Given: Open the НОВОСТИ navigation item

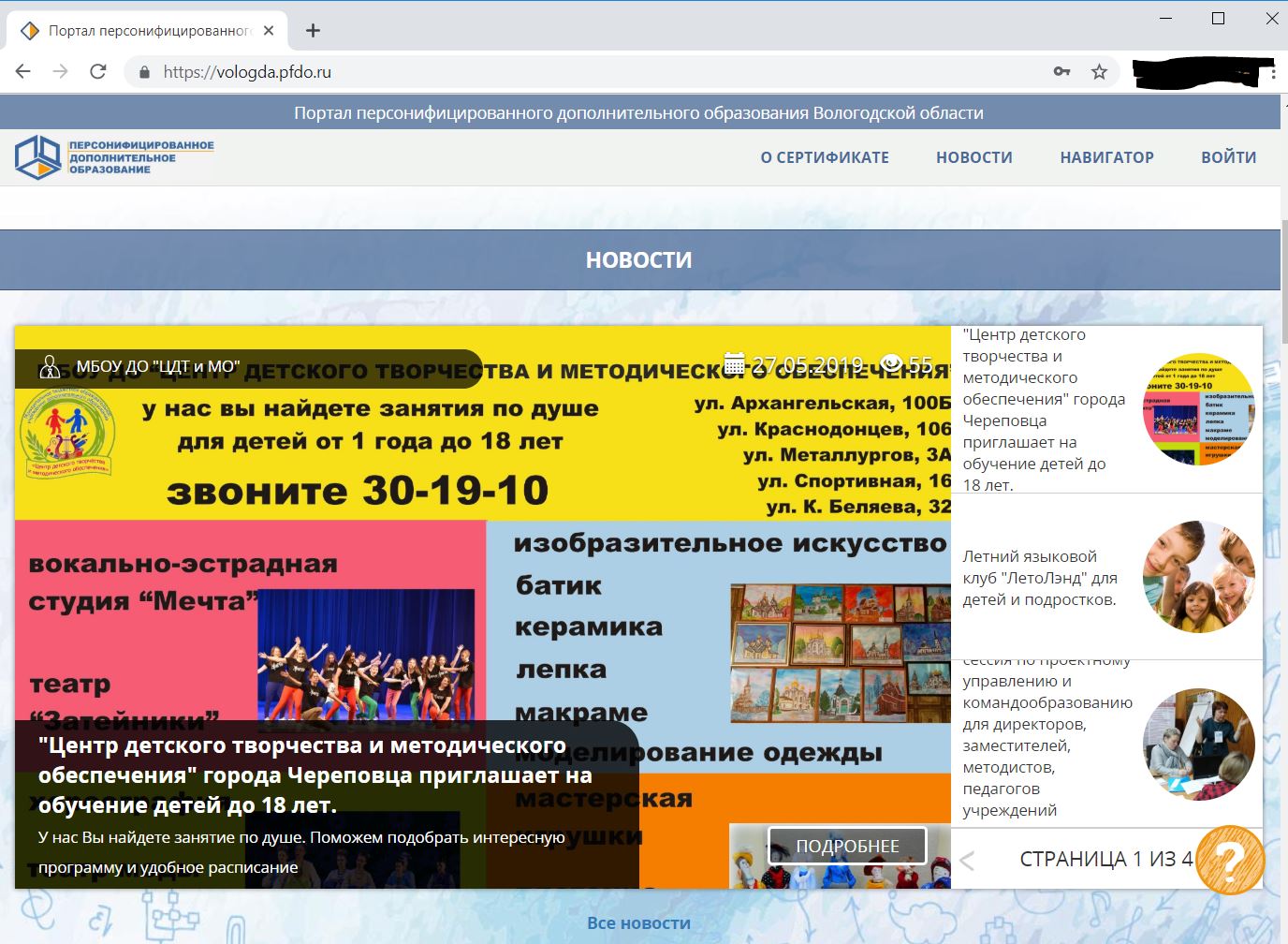Looking at the screenshot, I should click(x=973, y=157).
